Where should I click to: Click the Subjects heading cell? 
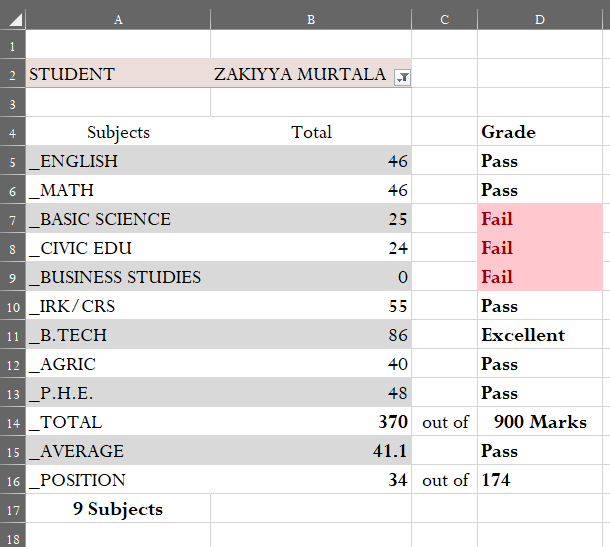point(118,131)
